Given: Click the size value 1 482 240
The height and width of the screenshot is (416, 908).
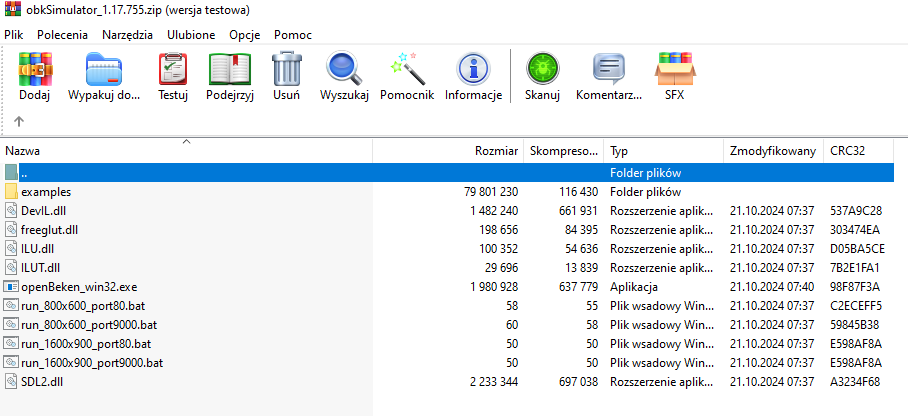Looking at the screenshot, I should tap(495, 210).
